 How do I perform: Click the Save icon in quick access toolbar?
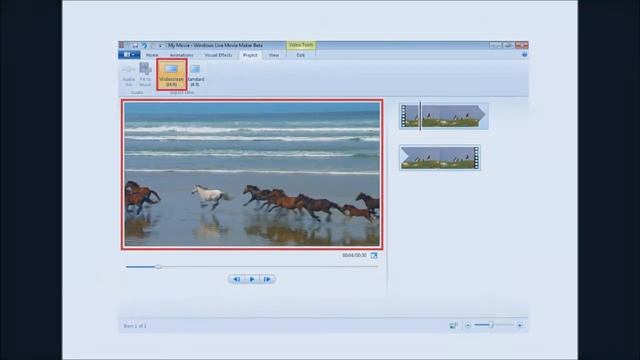click(135, 45)
